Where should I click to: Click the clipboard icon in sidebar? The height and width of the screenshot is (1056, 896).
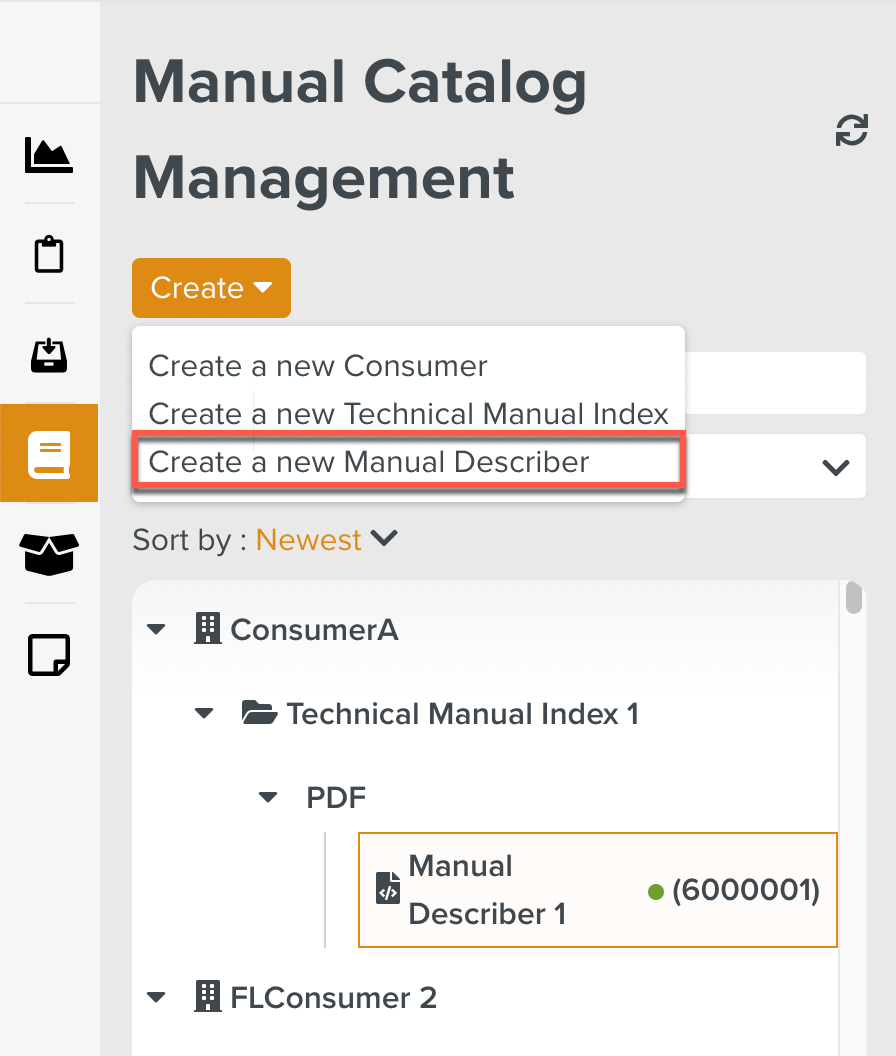(x=49, y=255)
